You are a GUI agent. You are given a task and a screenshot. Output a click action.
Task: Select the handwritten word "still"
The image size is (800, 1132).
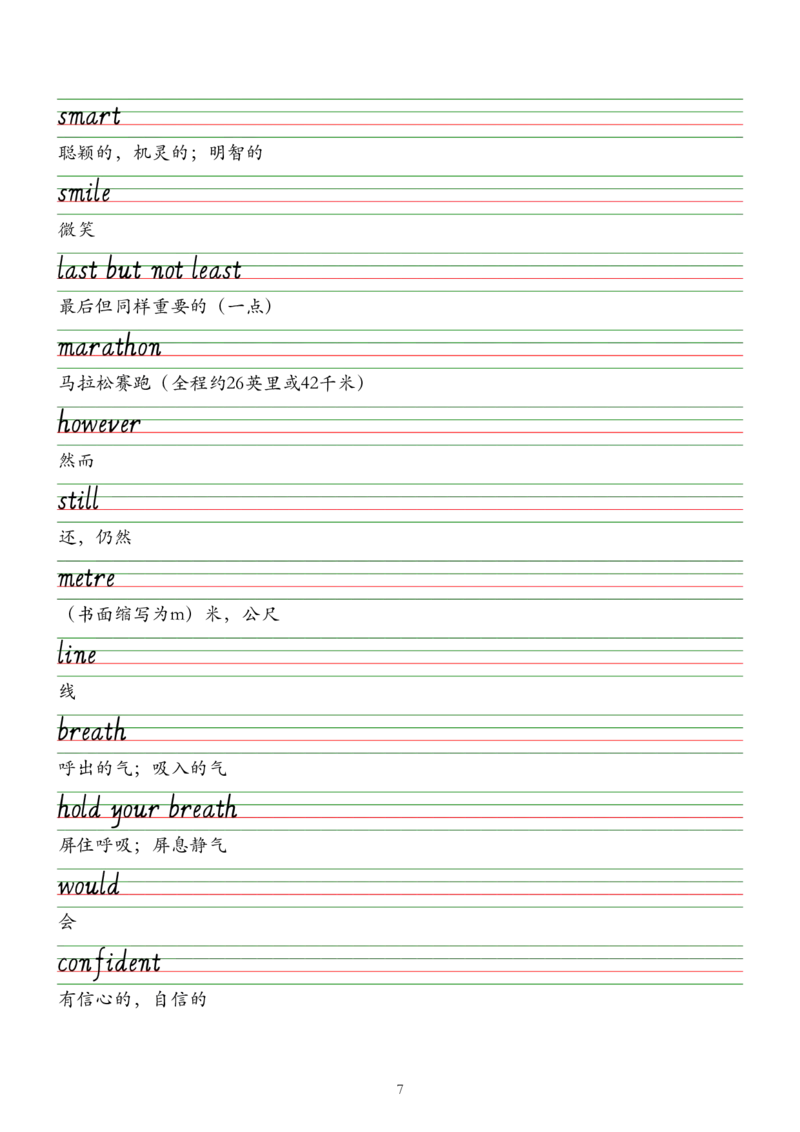point(79,501)
